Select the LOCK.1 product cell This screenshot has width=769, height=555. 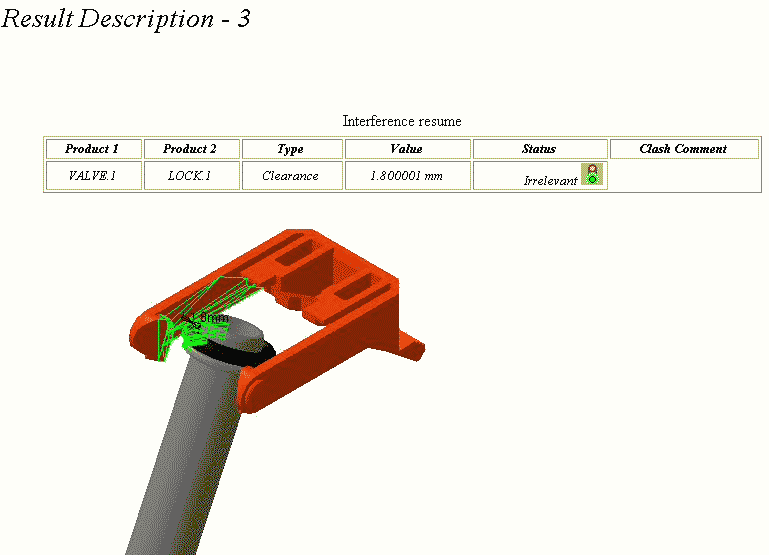click(x=190, y=176)
